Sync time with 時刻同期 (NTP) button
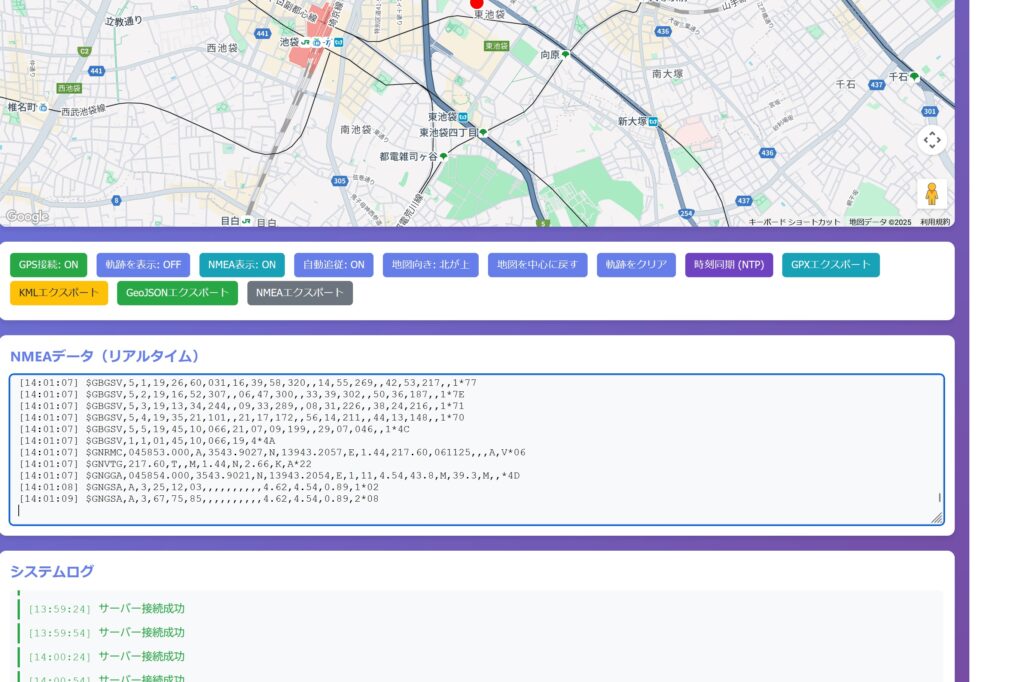Viewport: 1024px width, 682px height. pyautogui.click(x=729, y=265)
